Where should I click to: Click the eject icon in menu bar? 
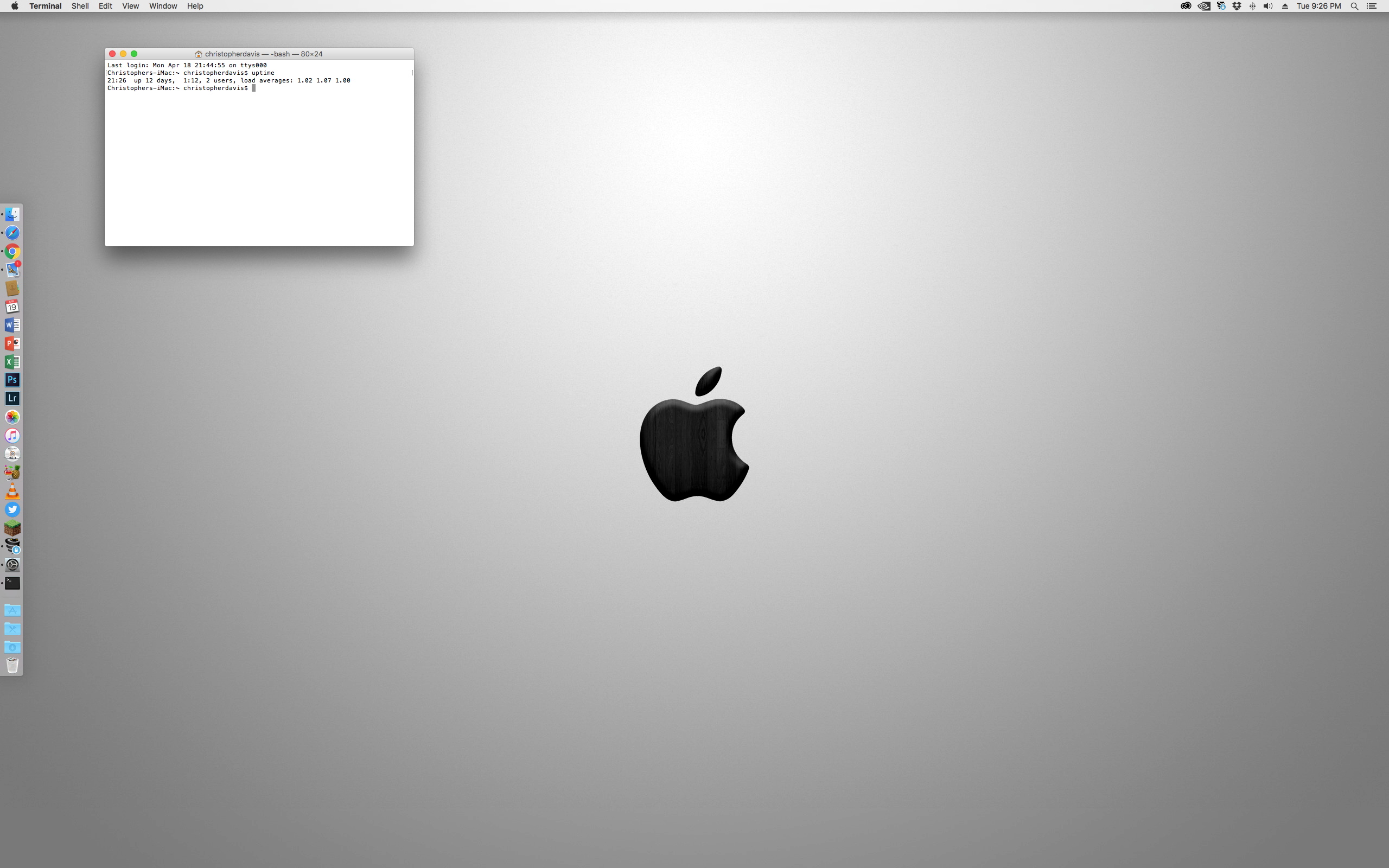click(1285, 6)
